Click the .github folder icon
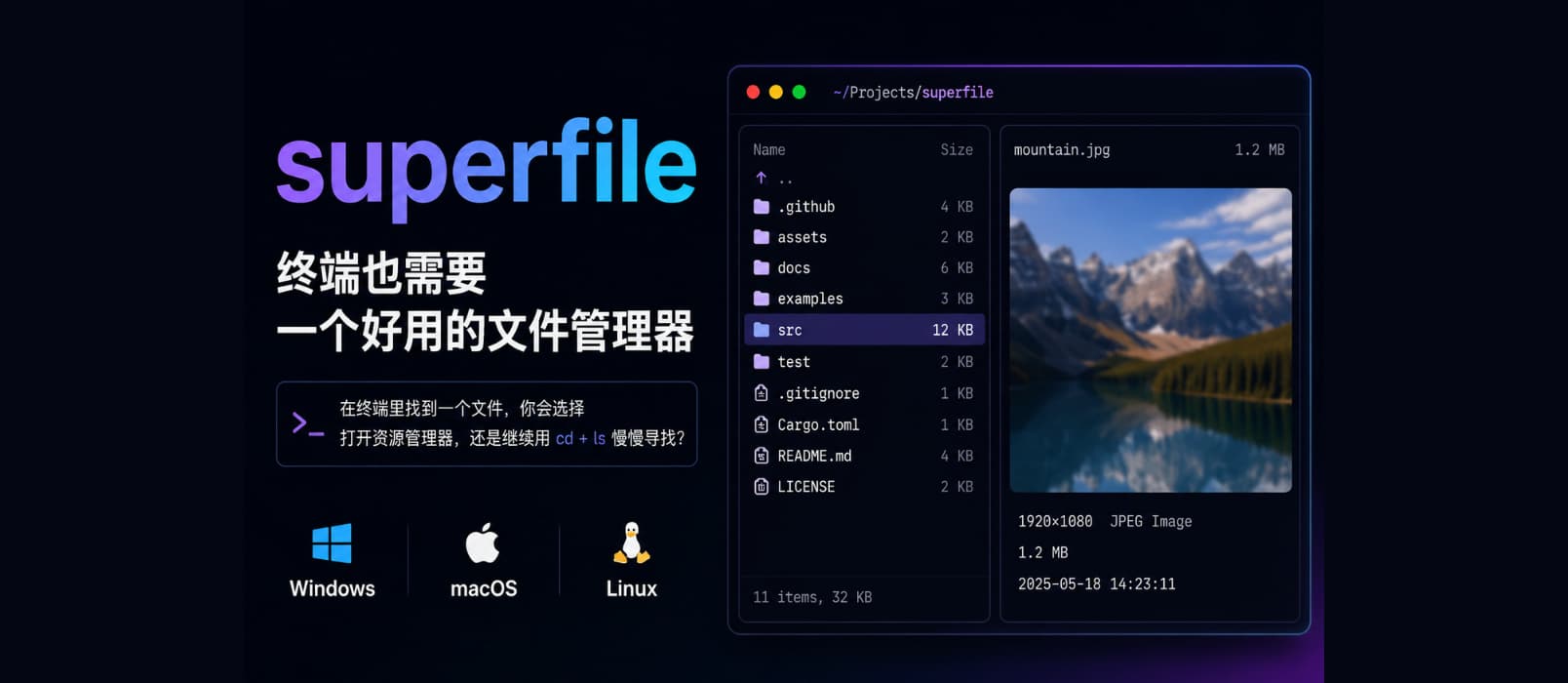The height and width of the screenshot is (683, 1568). [762, 207]
